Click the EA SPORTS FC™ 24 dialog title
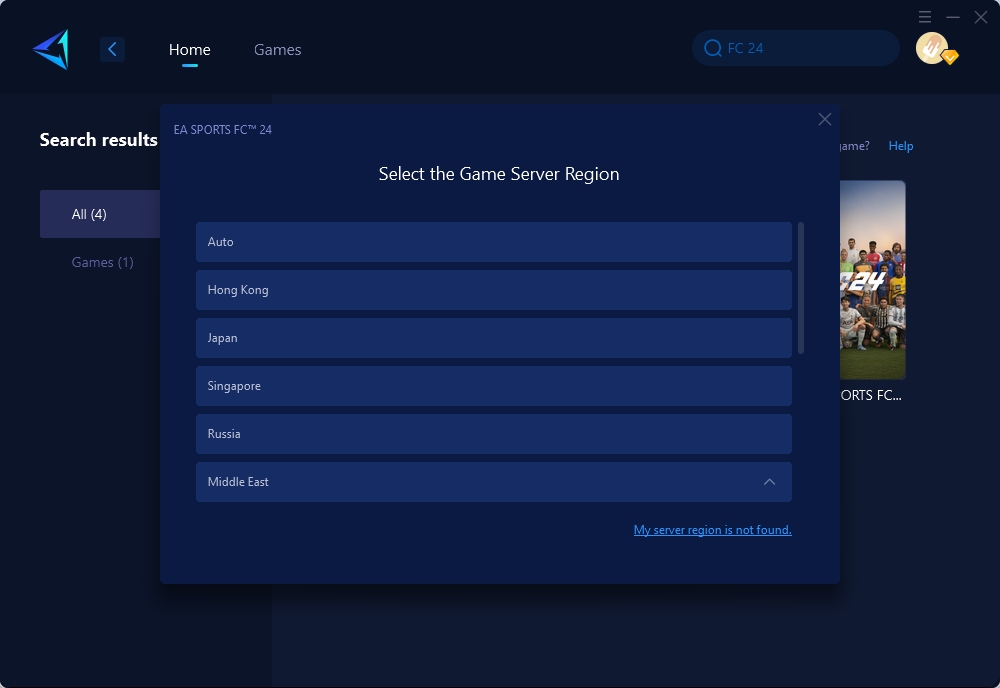This screenshot has height=688, width=1000. click(223, 129)
